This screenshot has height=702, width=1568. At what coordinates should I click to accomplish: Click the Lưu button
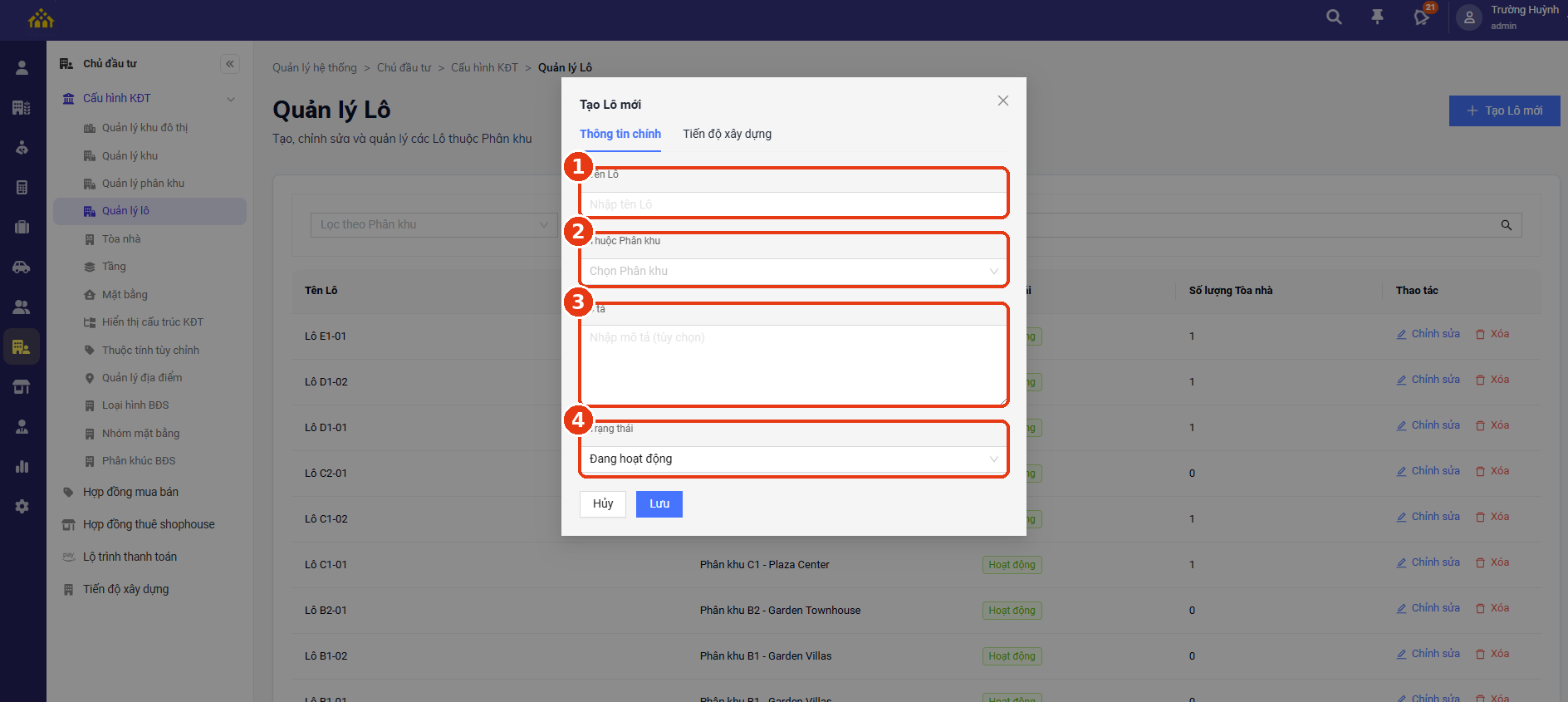[x=659, y=504]
